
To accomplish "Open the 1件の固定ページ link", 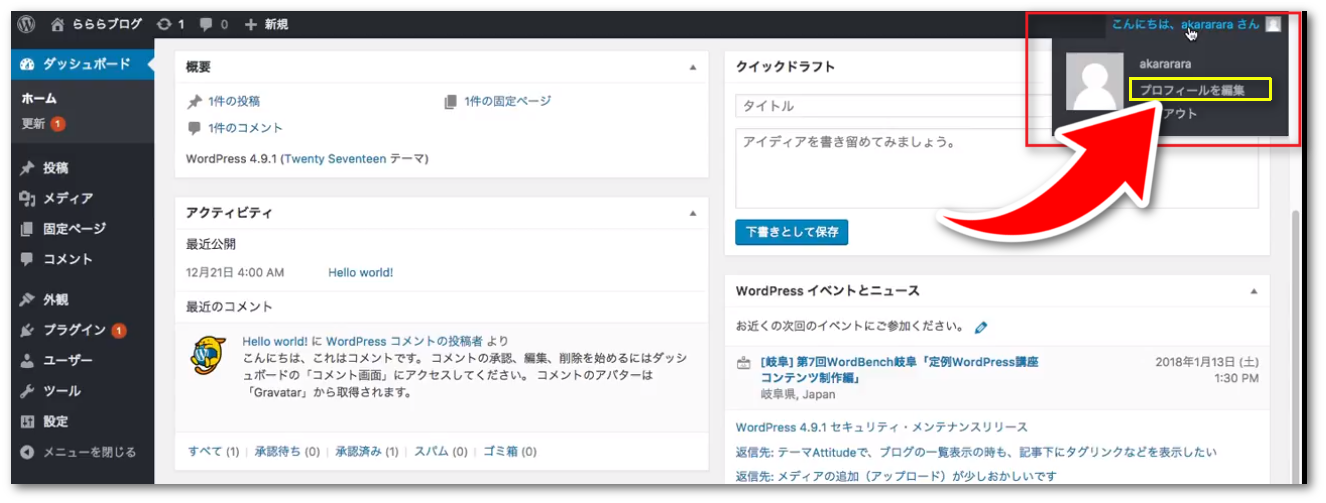I will click(x=507, y=101).
